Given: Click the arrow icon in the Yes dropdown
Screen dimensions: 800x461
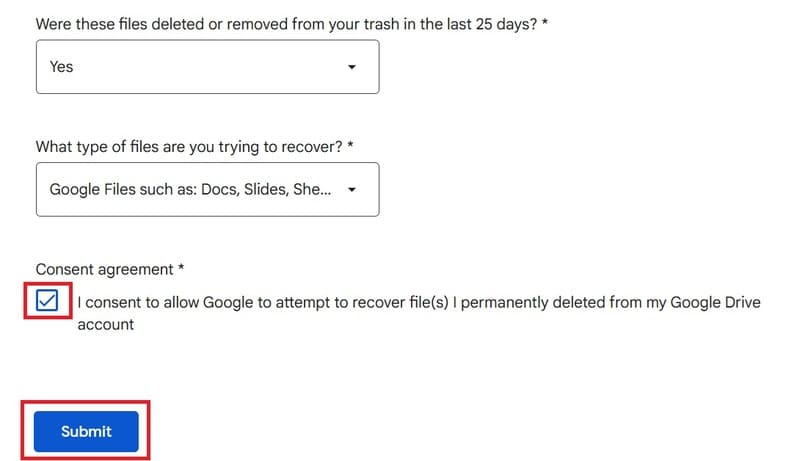Looking at the screenshot, I should 352,67.
